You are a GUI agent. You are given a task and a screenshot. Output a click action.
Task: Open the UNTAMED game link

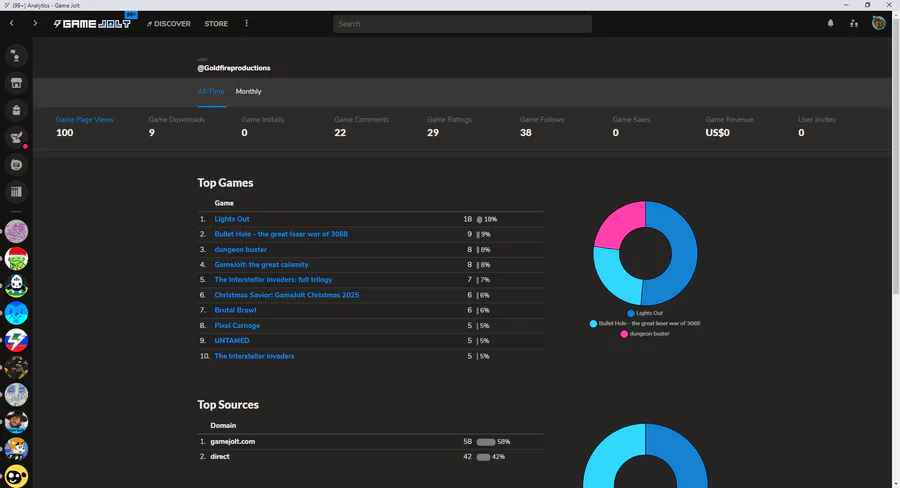[232, 340]
